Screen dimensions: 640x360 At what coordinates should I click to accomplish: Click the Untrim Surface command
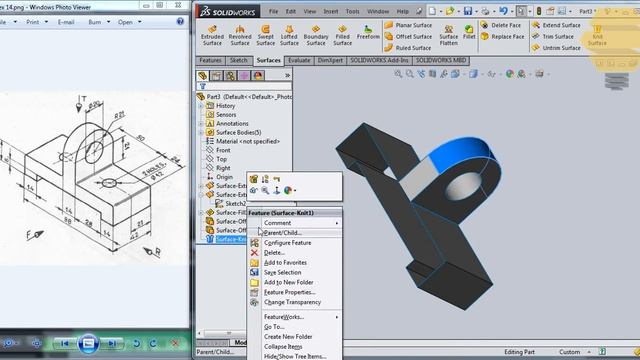[x=556, y=48]
